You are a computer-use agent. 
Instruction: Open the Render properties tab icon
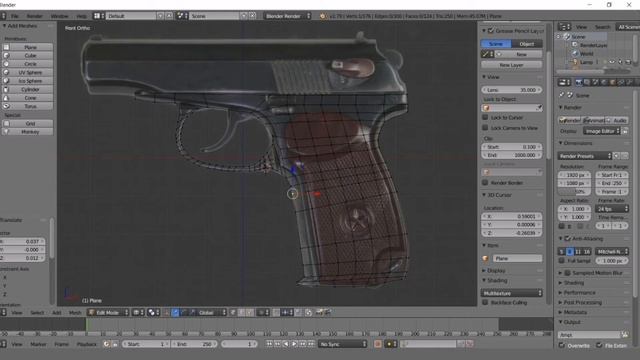click(578, 82)
